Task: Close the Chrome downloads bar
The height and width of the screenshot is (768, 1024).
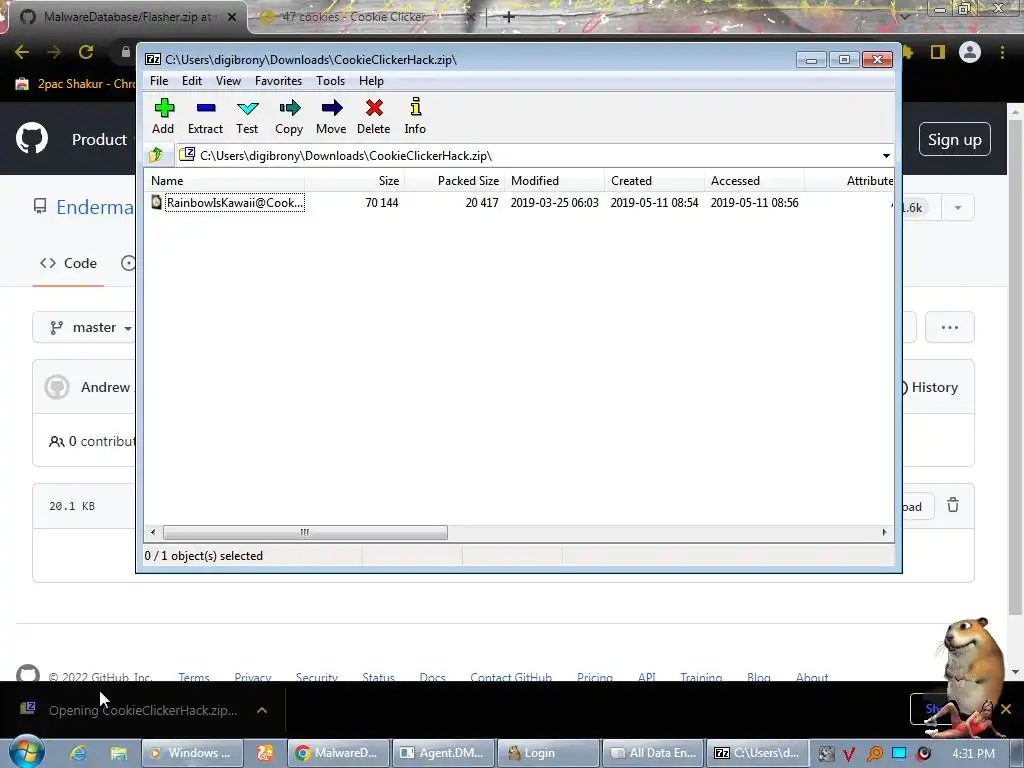Action: 1006,709
